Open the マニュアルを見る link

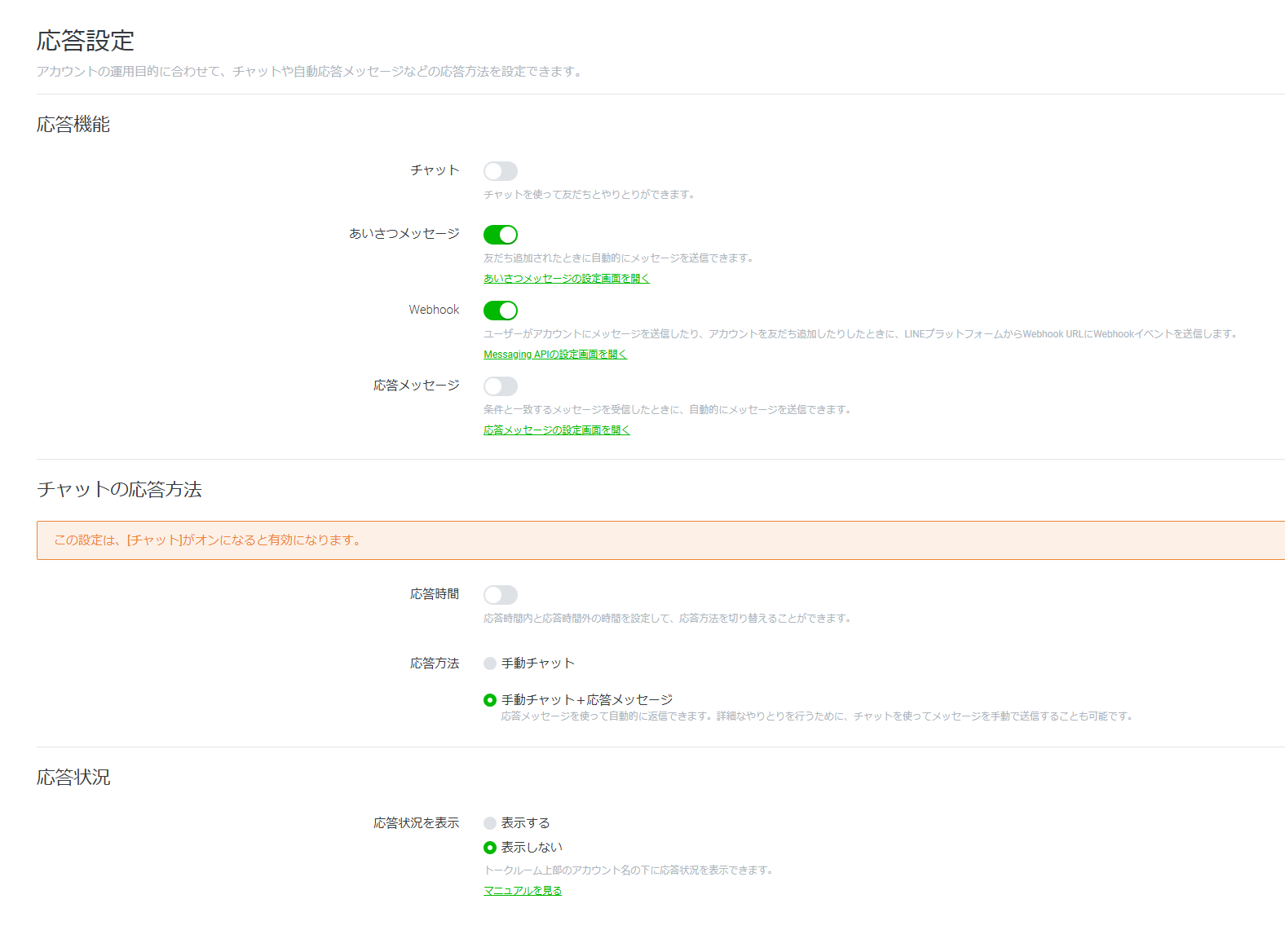coord(523,891)
